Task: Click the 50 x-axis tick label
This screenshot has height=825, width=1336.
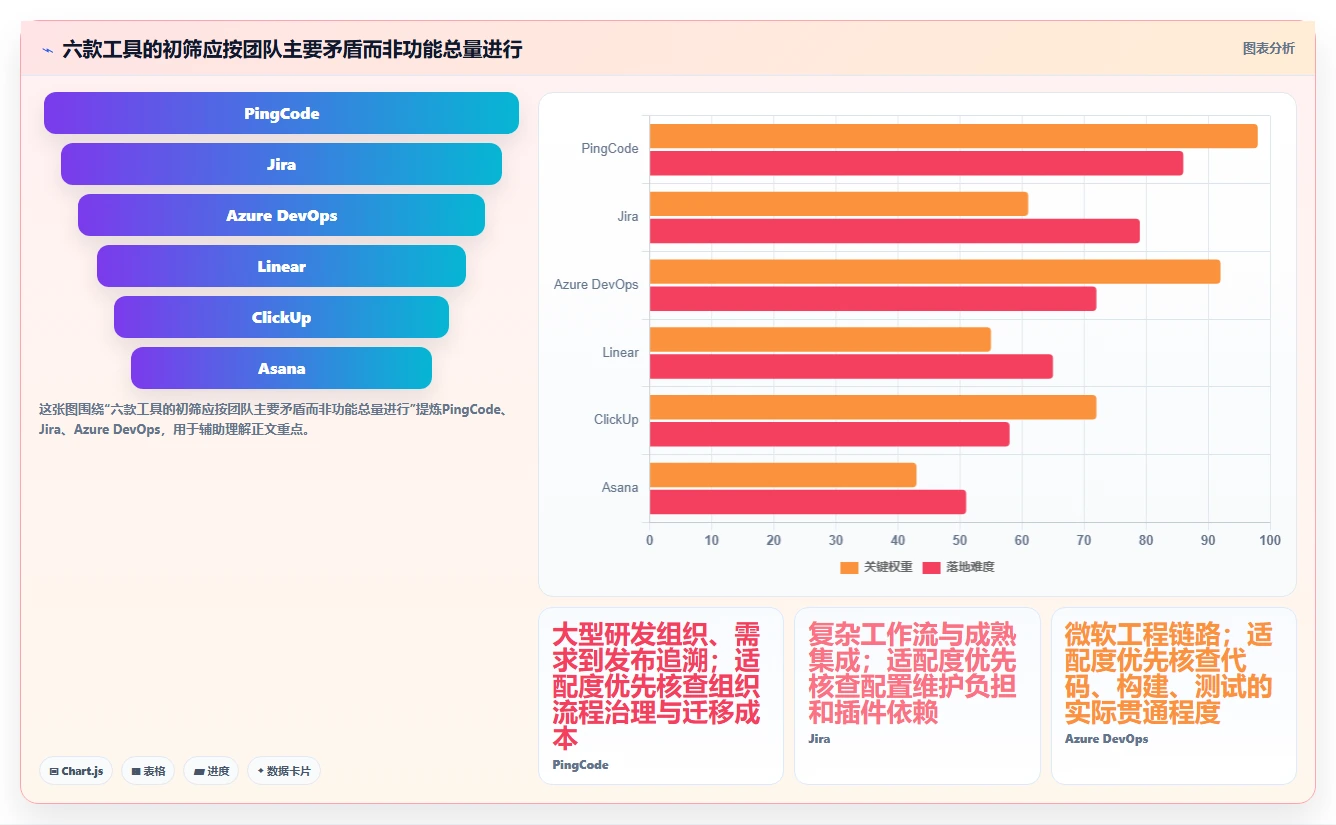Action: tap(960, 541)
